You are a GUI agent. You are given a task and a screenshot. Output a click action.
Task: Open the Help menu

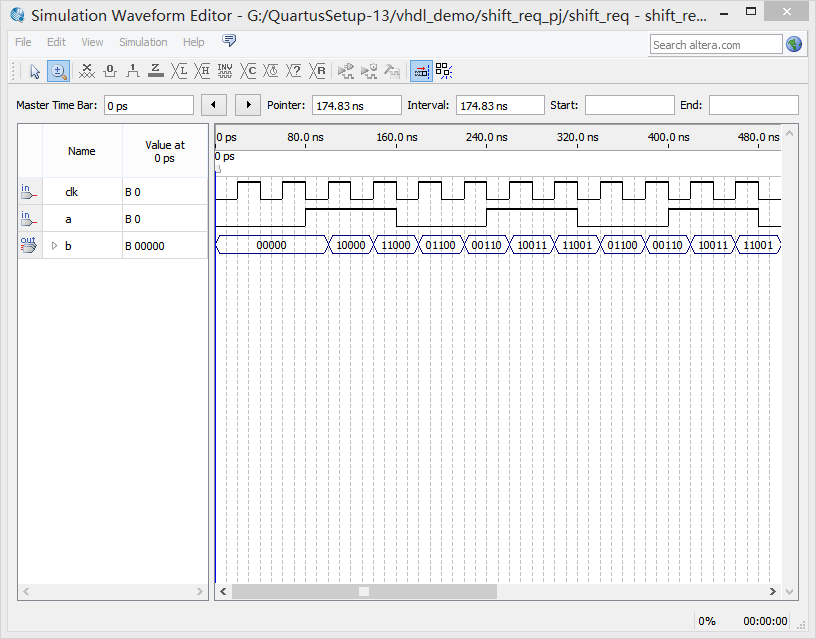(194, 42)
